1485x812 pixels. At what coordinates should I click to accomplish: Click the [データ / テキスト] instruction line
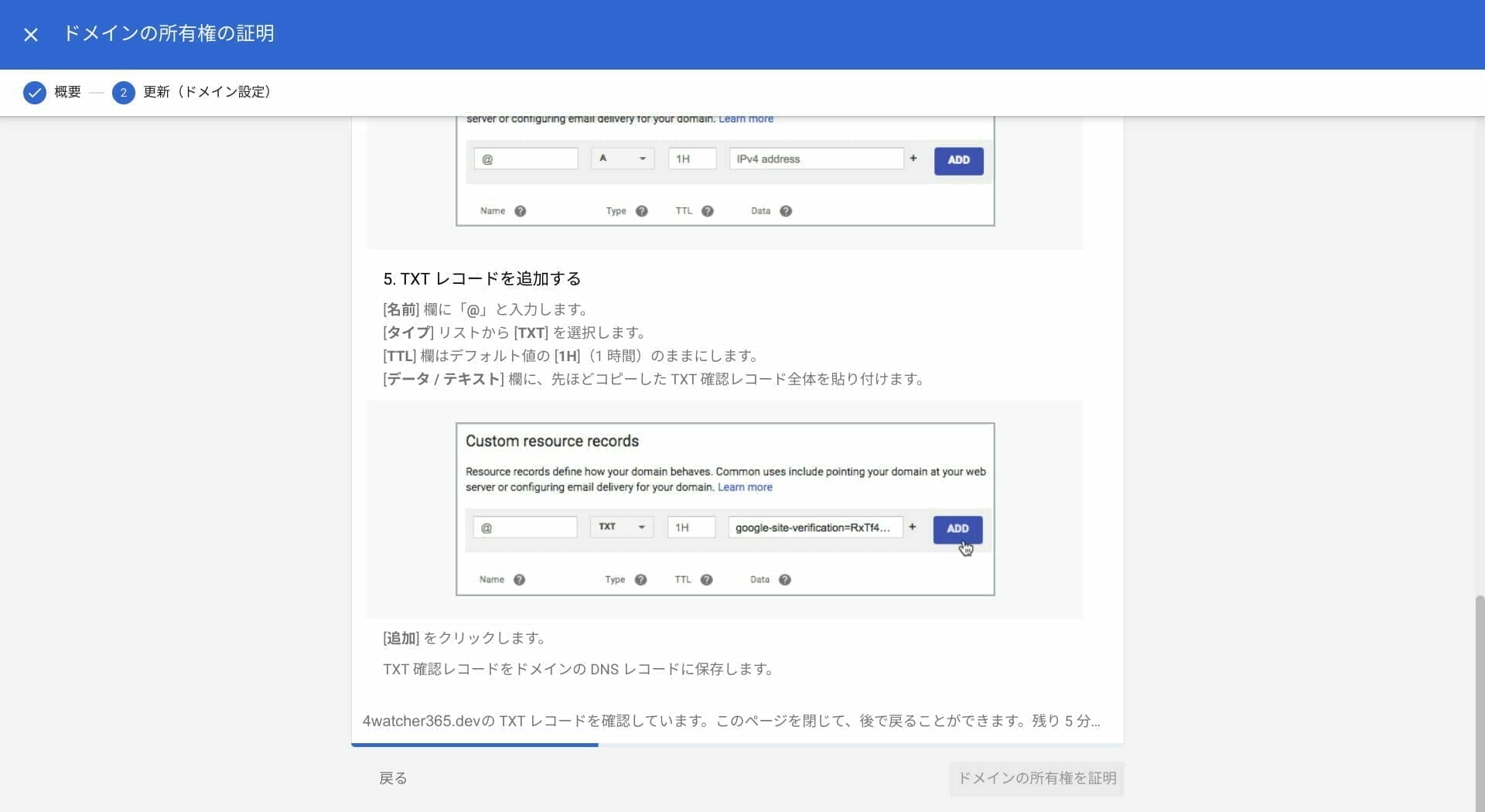(x=654, y=379)
